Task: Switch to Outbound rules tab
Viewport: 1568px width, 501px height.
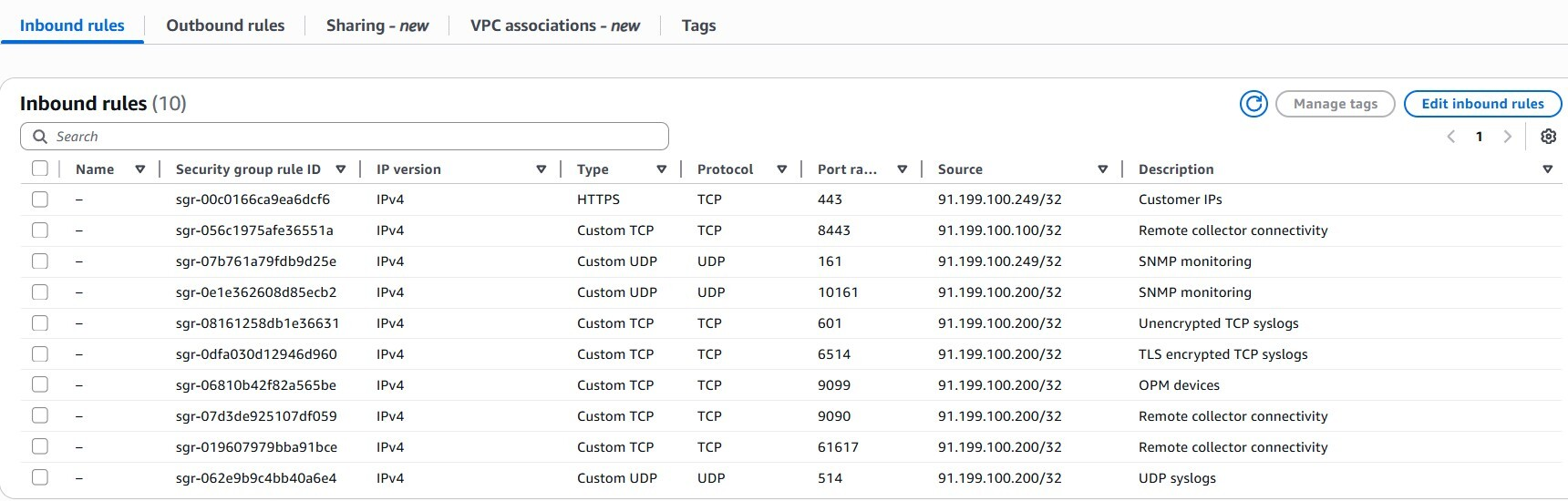Action: click(x=225, y=26)
